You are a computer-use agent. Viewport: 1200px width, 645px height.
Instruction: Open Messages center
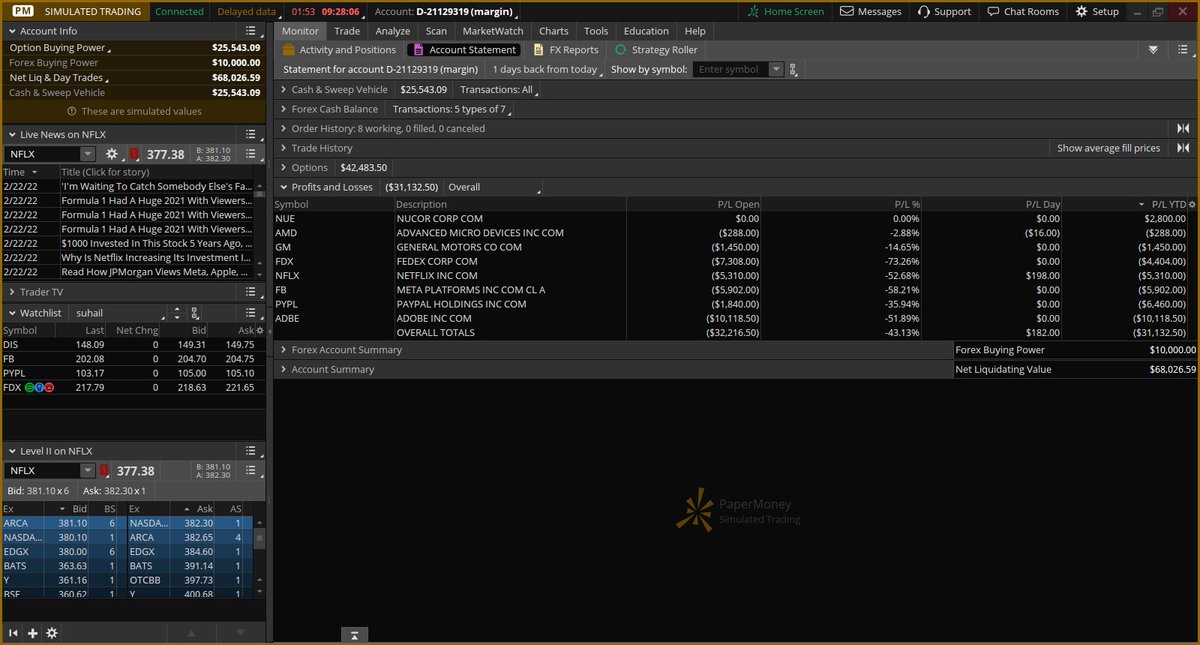(x=870, y=11)
